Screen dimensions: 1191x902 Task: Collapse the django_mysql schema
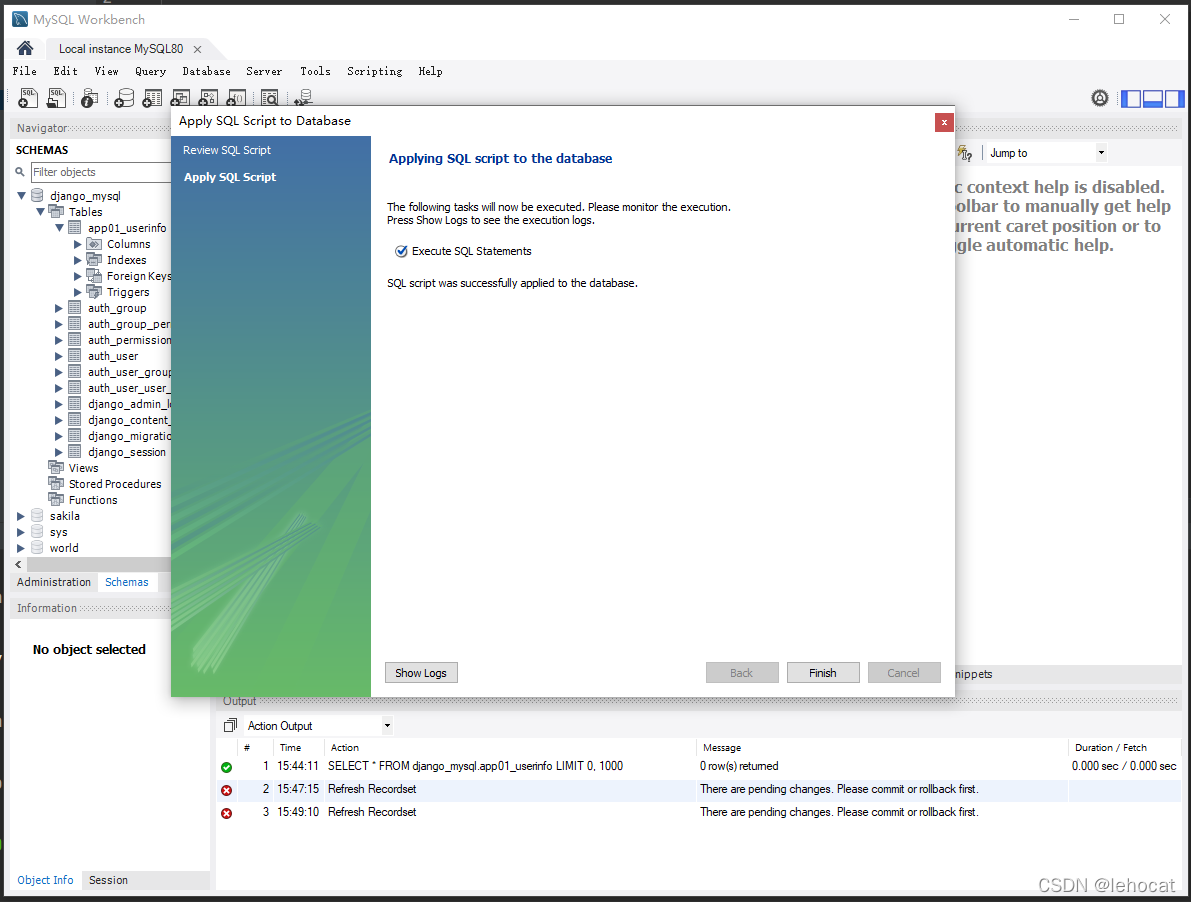click(21, 196)
